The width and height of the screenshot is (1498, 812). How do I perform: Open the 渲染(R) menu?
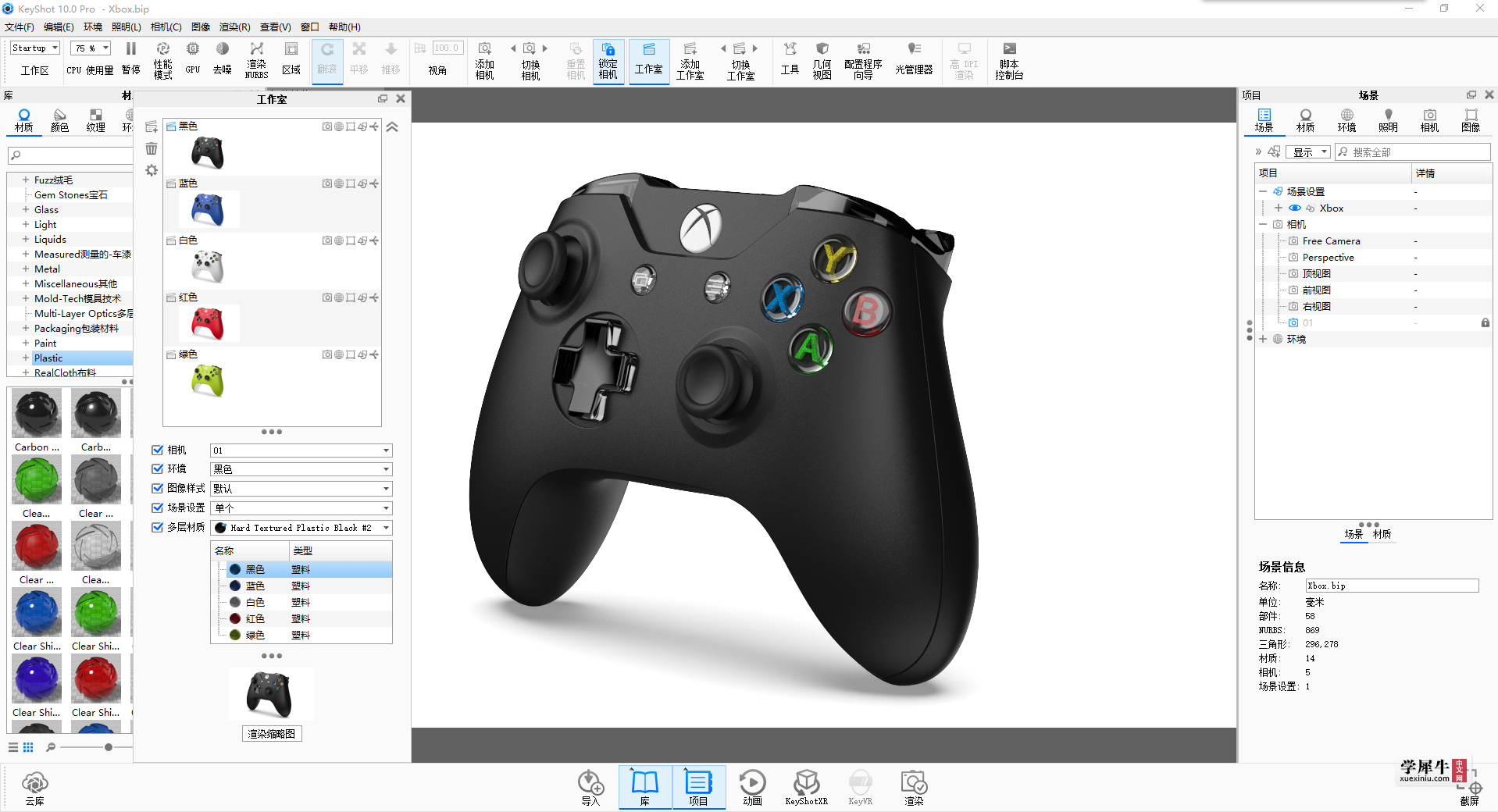pyautogui.click(x=234, y=27)
